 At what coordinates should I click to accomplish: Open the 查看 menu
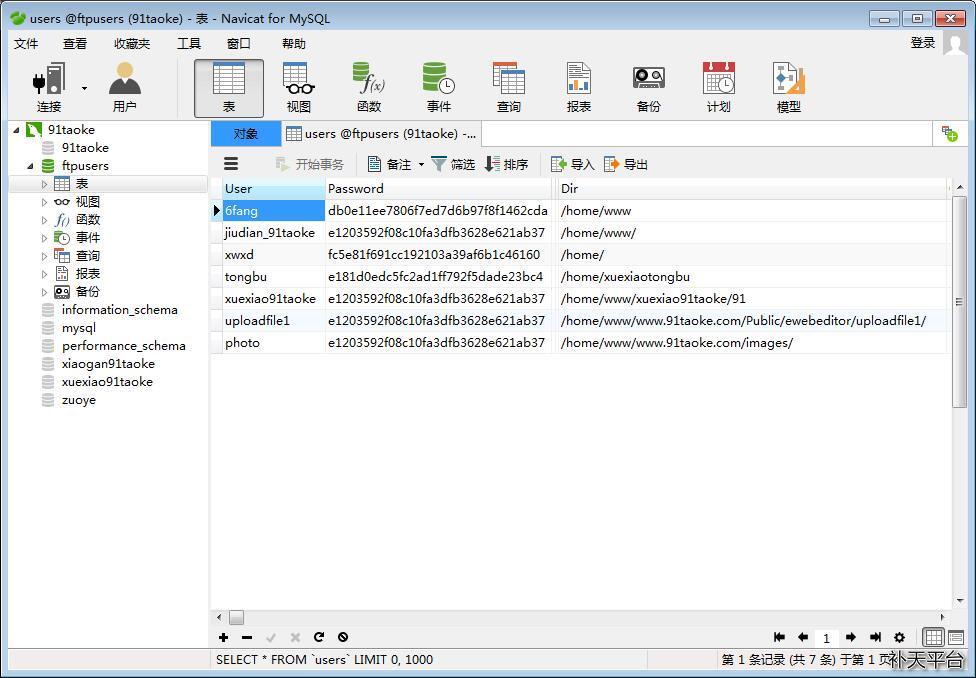(75, 44)
